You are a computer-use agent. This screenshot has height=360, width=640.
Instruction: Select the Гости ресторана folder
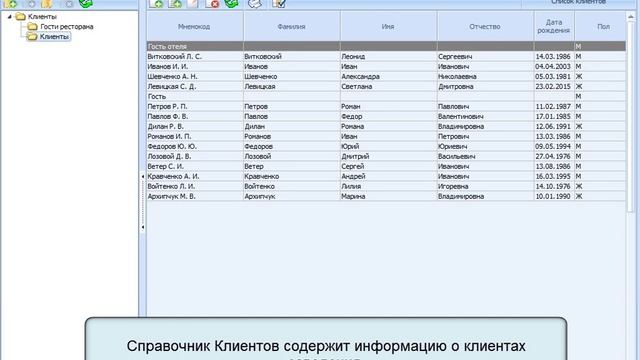click(x=67, y=27)
